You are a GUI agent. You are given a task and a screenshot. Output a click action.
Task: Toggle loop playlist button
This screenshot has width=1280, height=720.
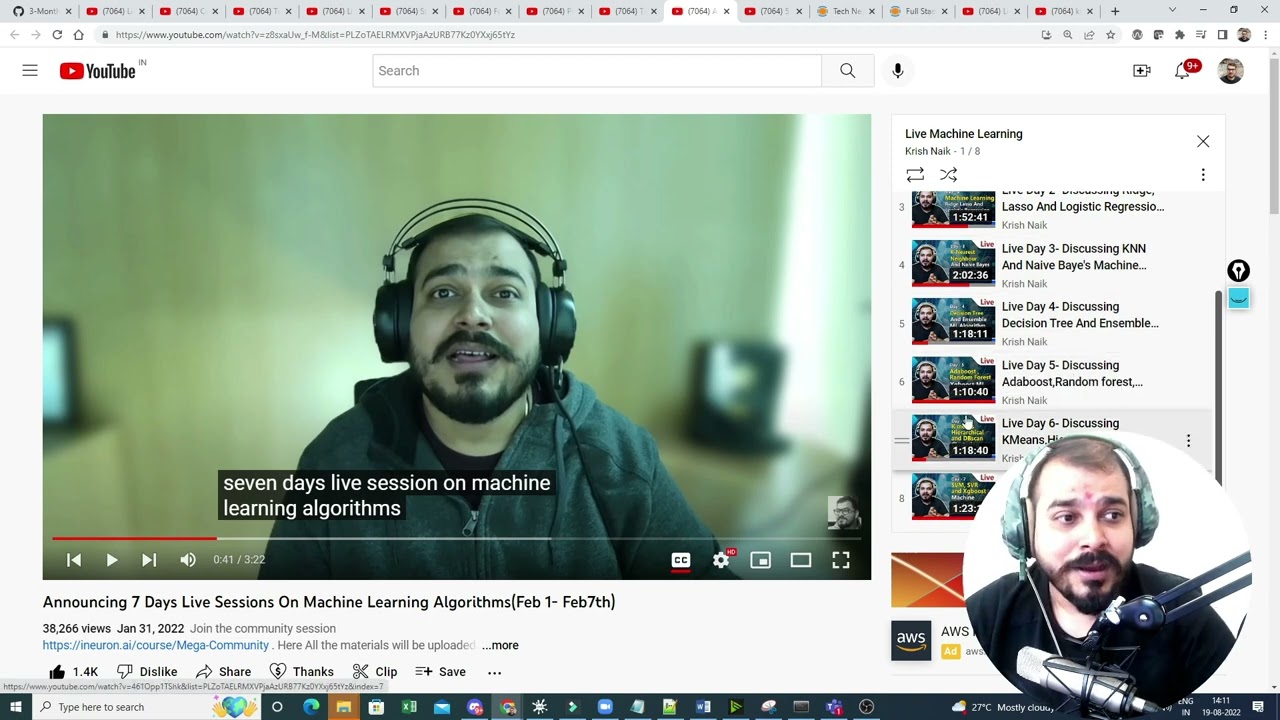tap(915, 175)
